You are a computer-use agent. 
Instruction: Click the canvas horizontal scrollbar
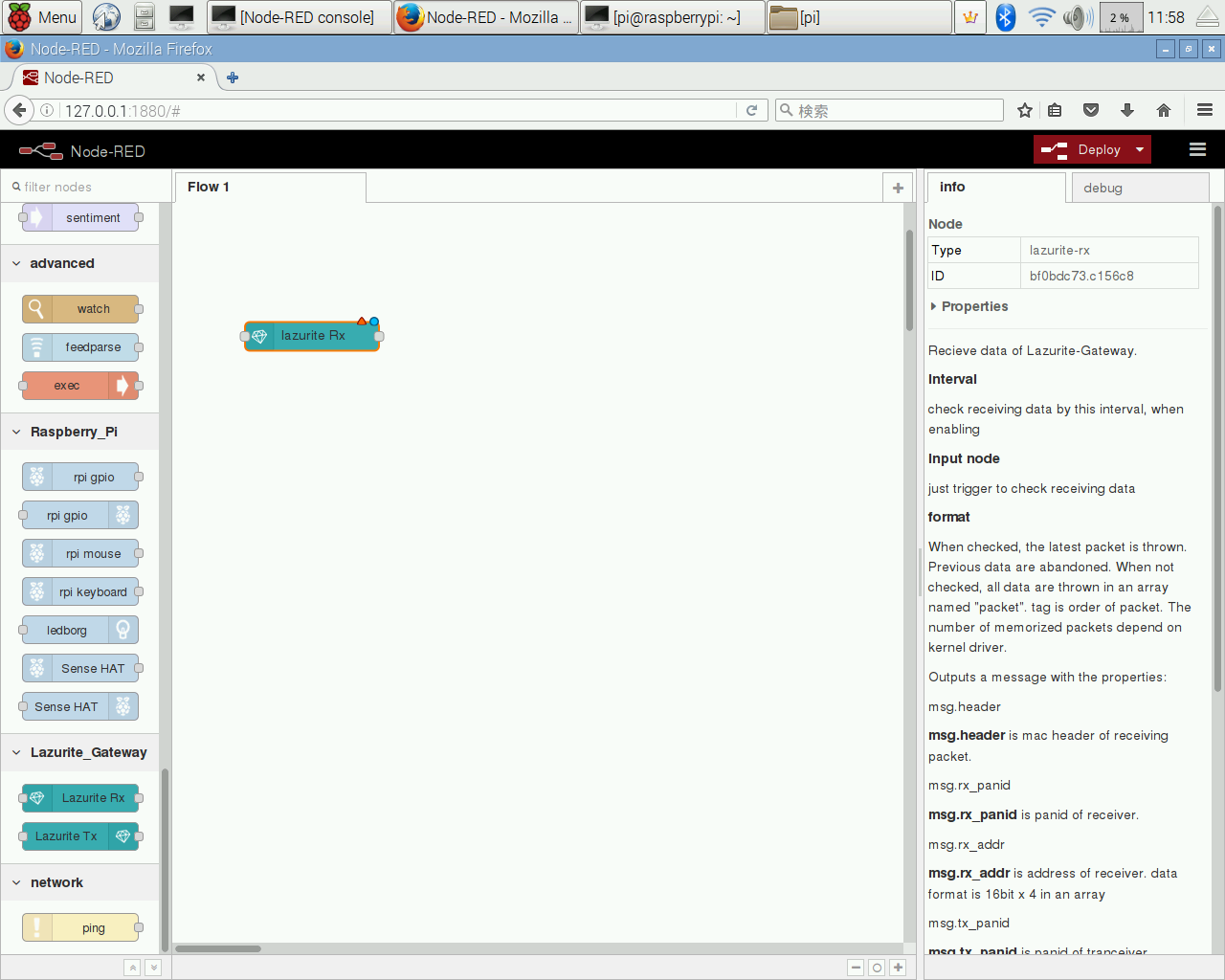tap(218, 948)
